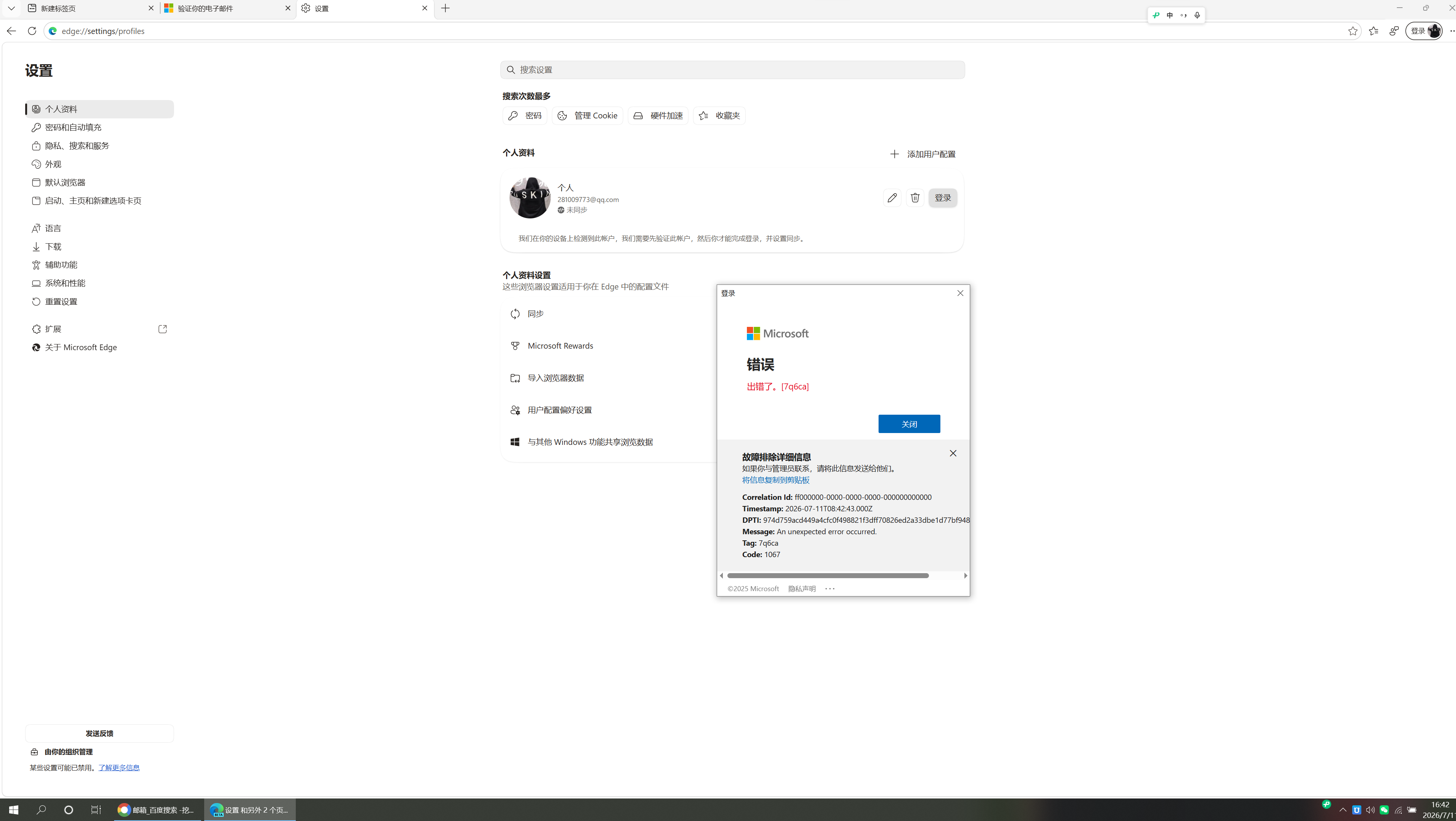Refresh the page with reload icon
The width and height of the screenshot is (1456, 821).
pyautogui.click(x=32, y=31)
